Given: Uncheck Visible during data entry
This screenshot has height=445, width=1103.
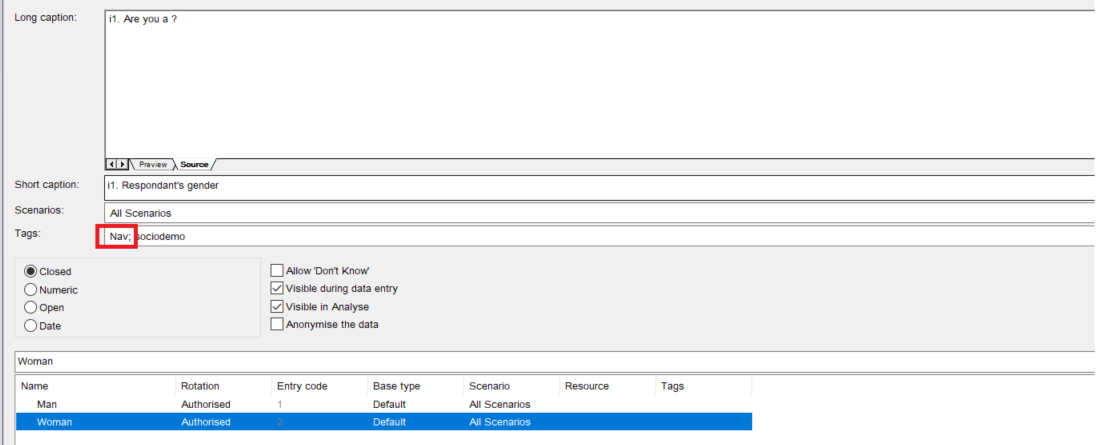Looking at the screenshot, I should pos(277,289).
